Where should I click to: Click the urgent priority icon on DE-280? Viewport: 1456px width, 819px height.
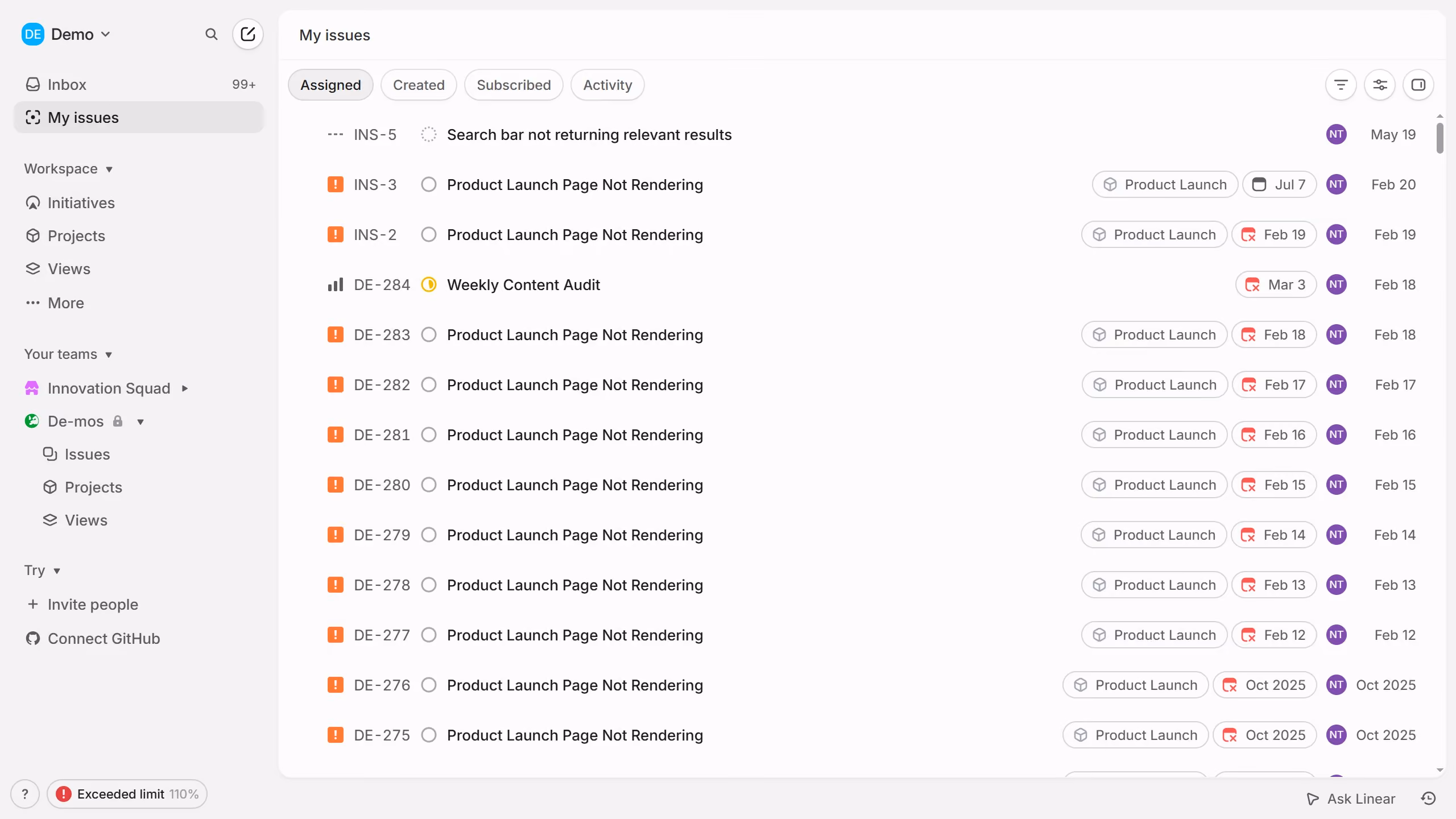point(336,485)
